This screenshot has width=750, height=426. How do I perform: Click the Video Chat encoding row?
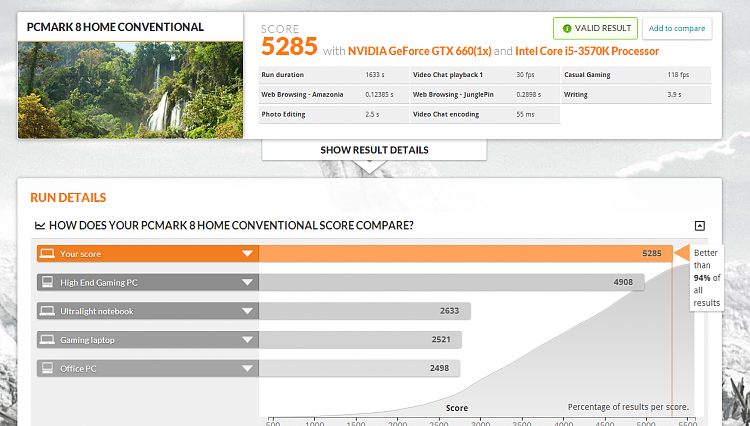485,114
